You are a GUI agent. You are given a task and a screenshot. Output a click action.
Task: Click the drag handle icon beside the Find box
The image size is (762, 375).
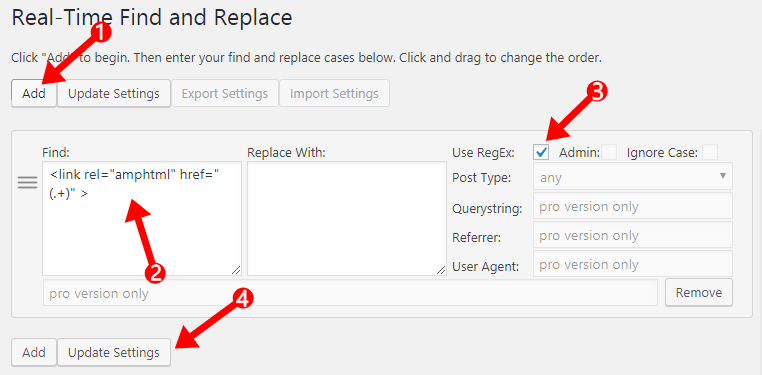coord(28,183)
